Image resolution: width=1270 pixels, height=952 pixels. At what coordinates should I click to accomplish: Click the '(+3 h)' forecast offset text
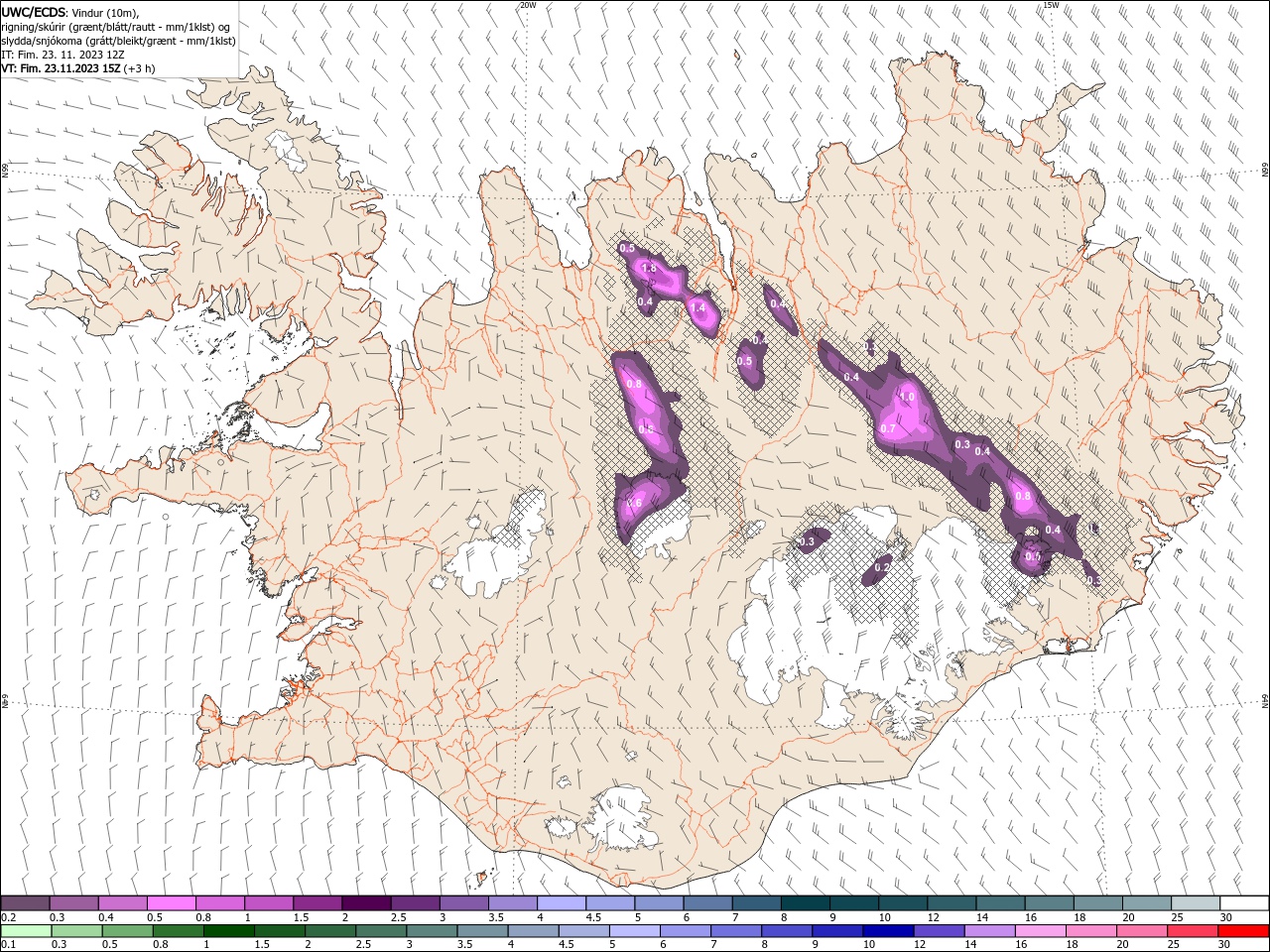pos(141,69)
